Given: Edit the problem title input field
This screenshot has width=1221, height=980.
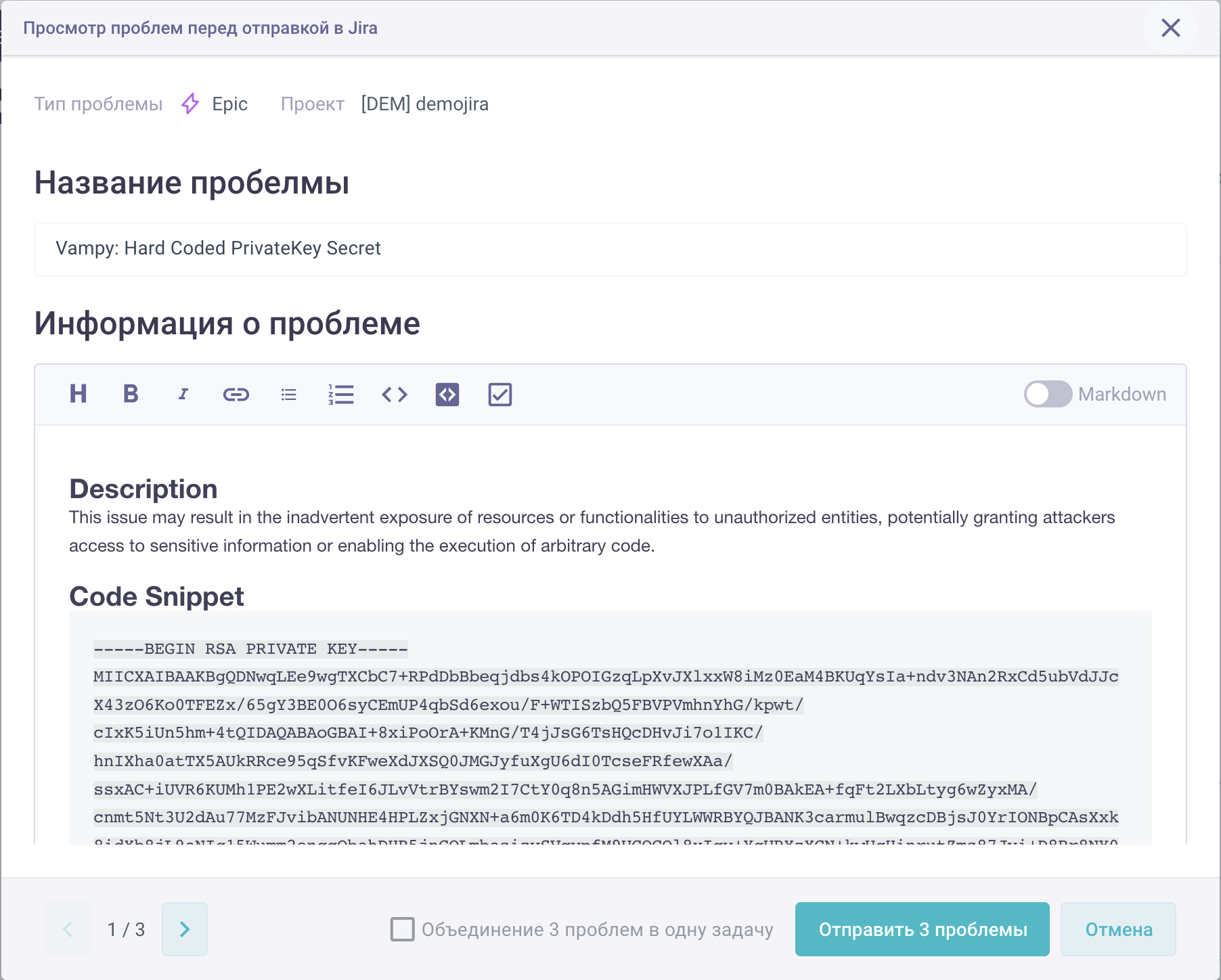Looking at the screenshot, I should tap(609, 249).
